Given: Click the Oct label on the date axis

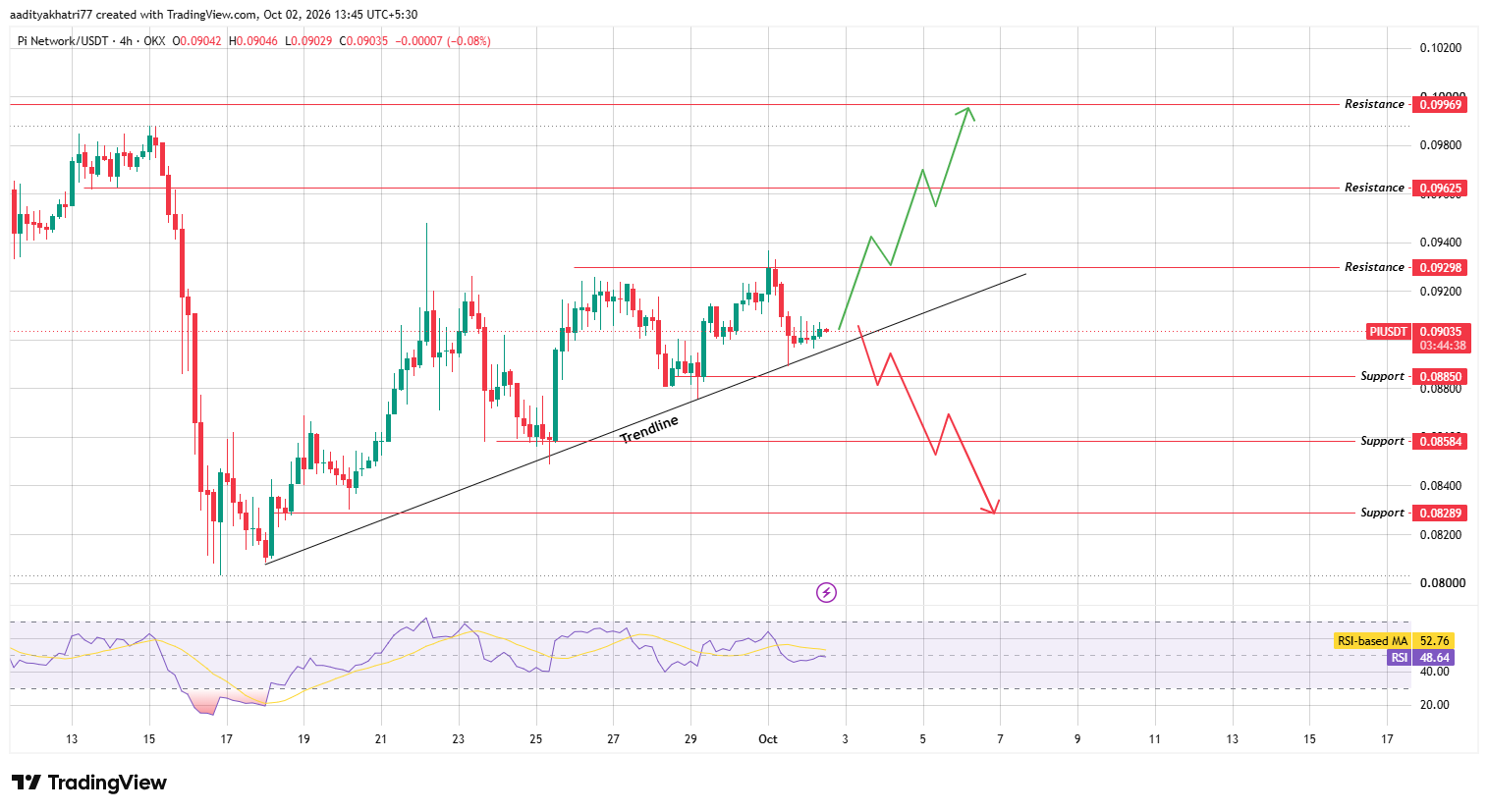Looking at the screenshot, I should (768, 739).
